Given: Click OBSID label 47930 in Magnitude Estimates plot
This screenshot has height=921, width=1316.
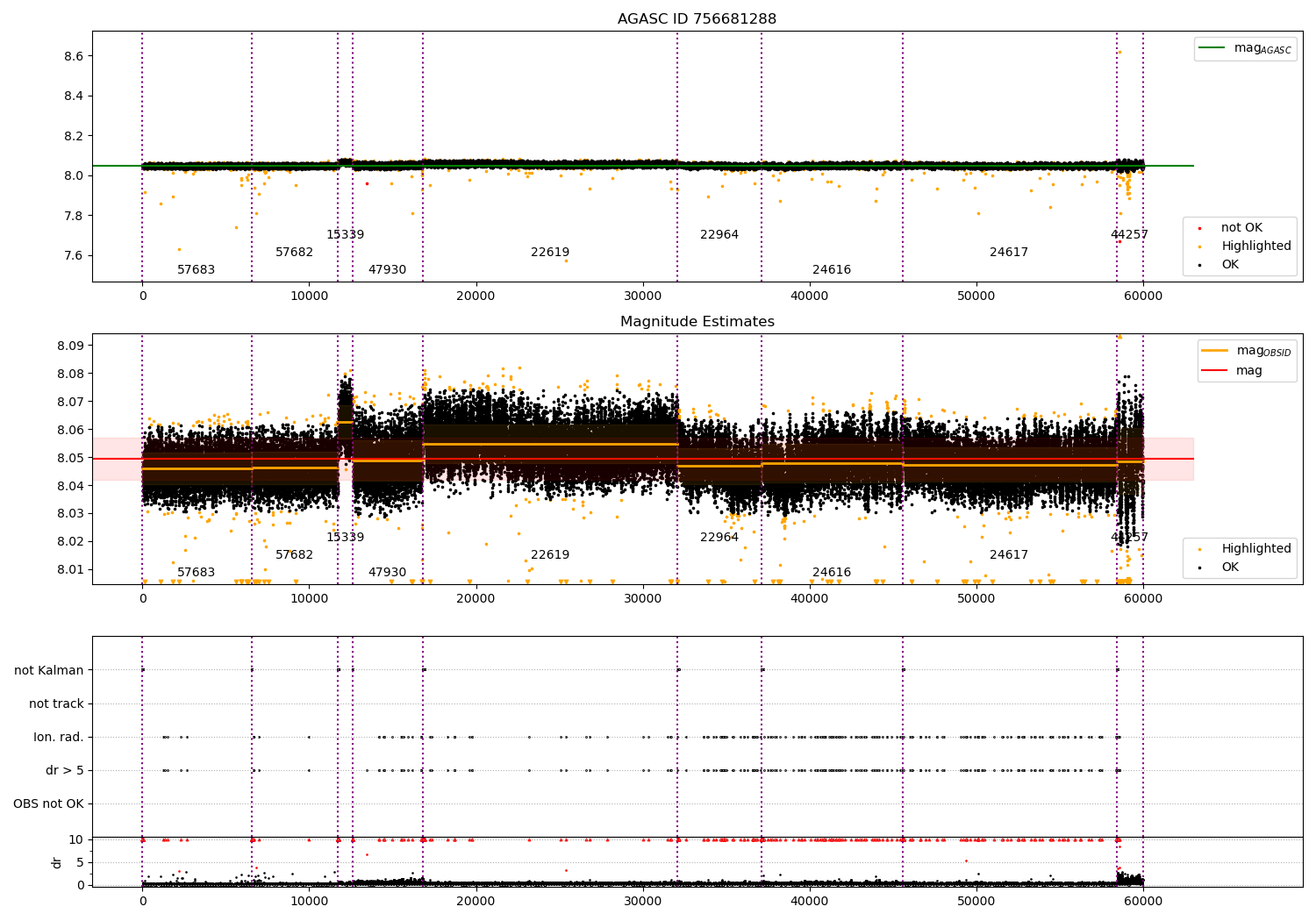Looking at the screenshot, I should 387,573.
